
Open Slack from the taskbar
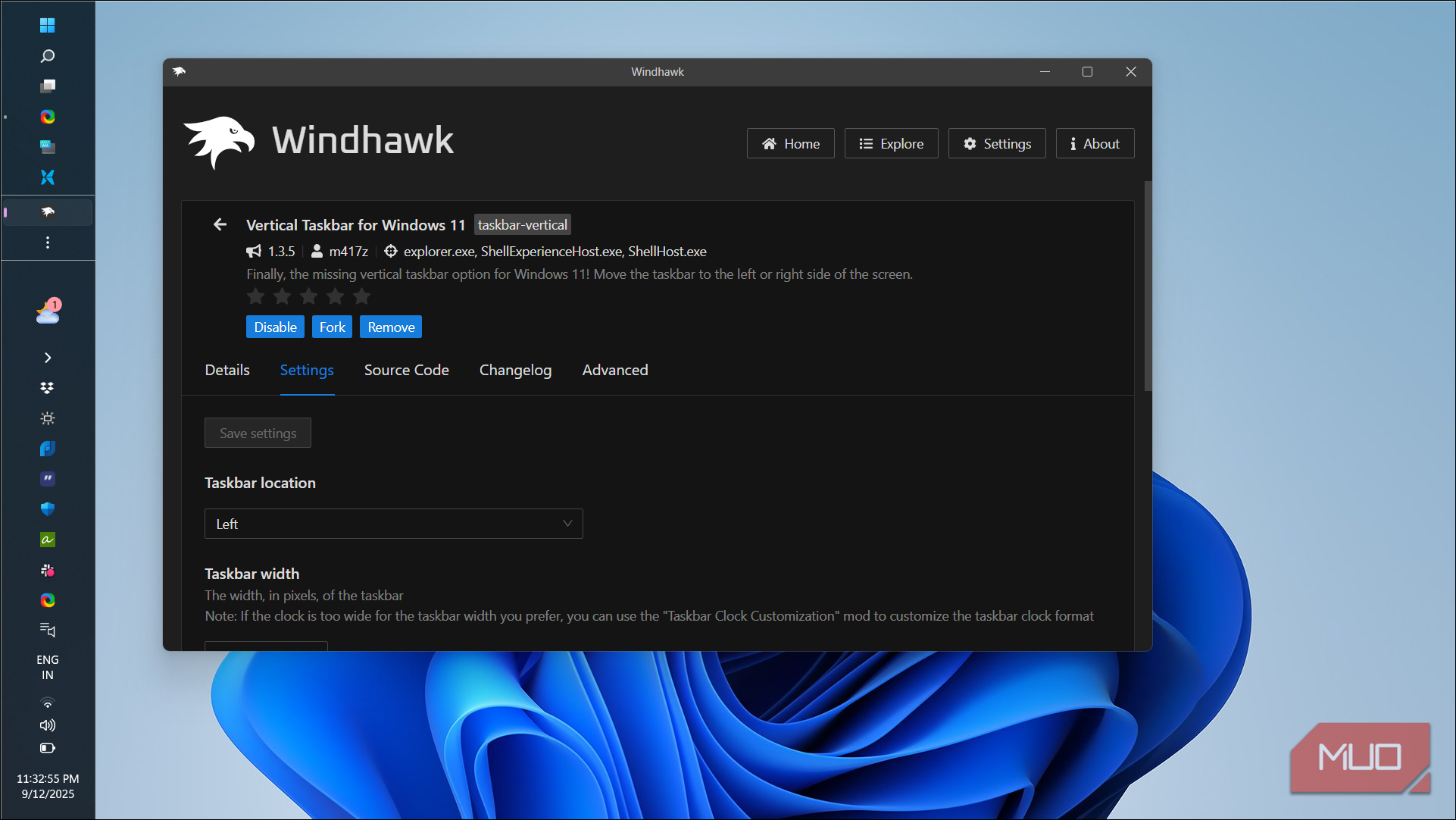click(x=48, y=570)
